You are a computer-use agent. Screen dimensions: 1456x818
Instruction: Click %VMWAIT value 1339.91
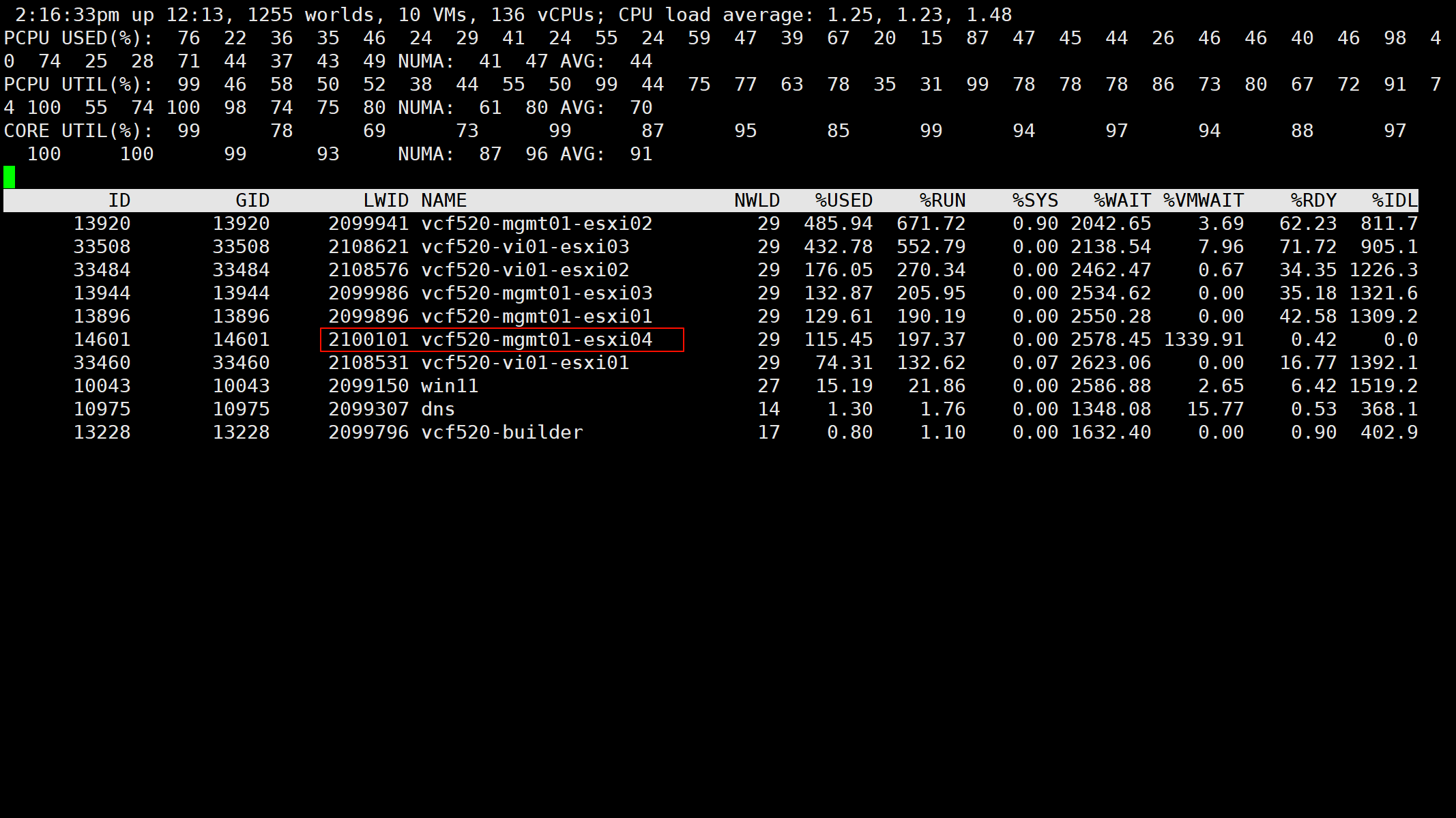pos(1204,340)
